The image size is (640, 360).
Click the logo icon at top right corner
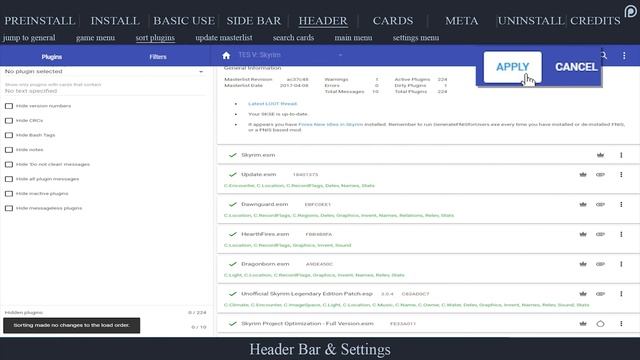(x=630, y=11)
